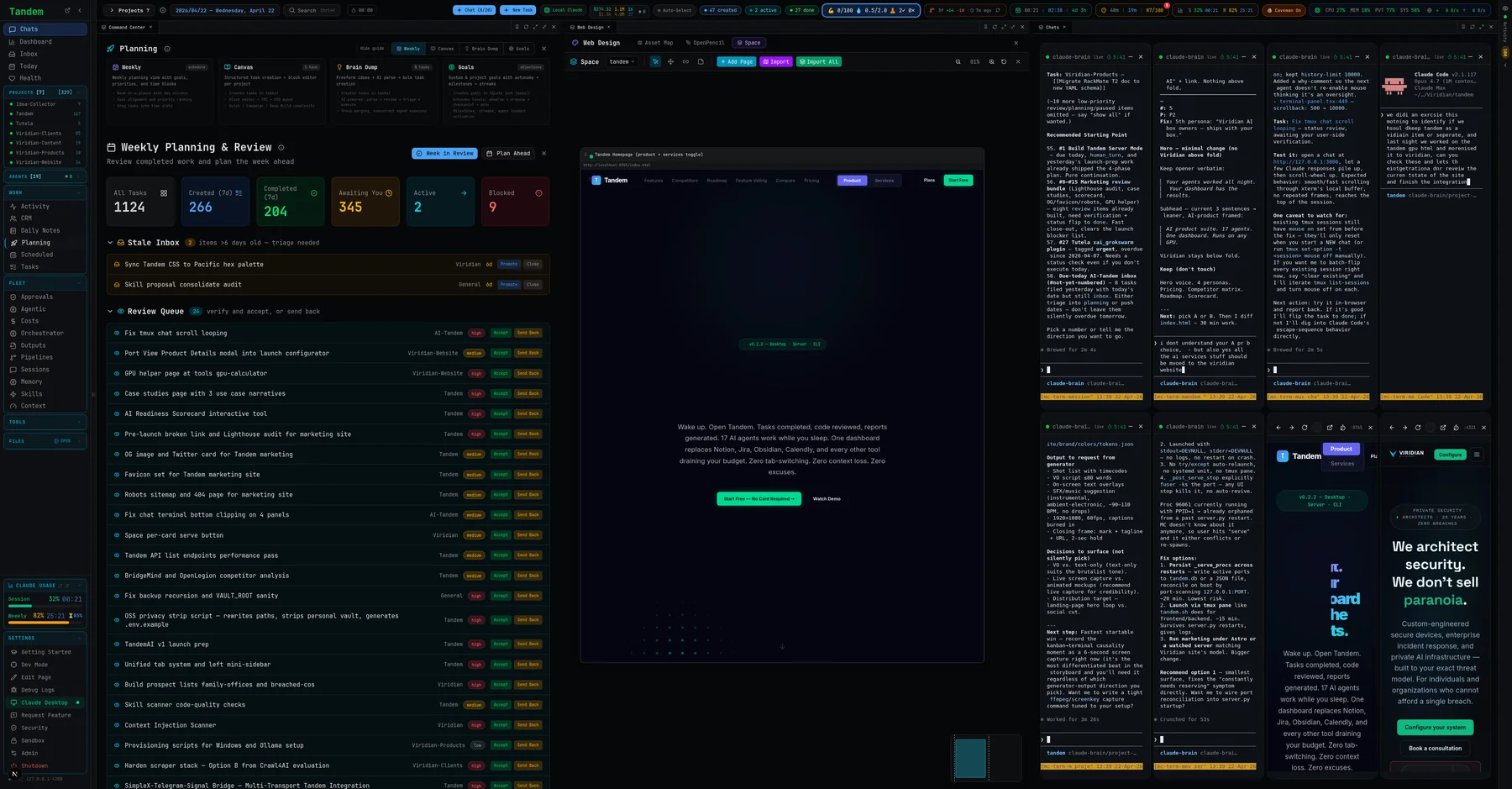Collapse the FLEET sidebar section
Viewport: 1512px width, 789px height.
(45, 283)
